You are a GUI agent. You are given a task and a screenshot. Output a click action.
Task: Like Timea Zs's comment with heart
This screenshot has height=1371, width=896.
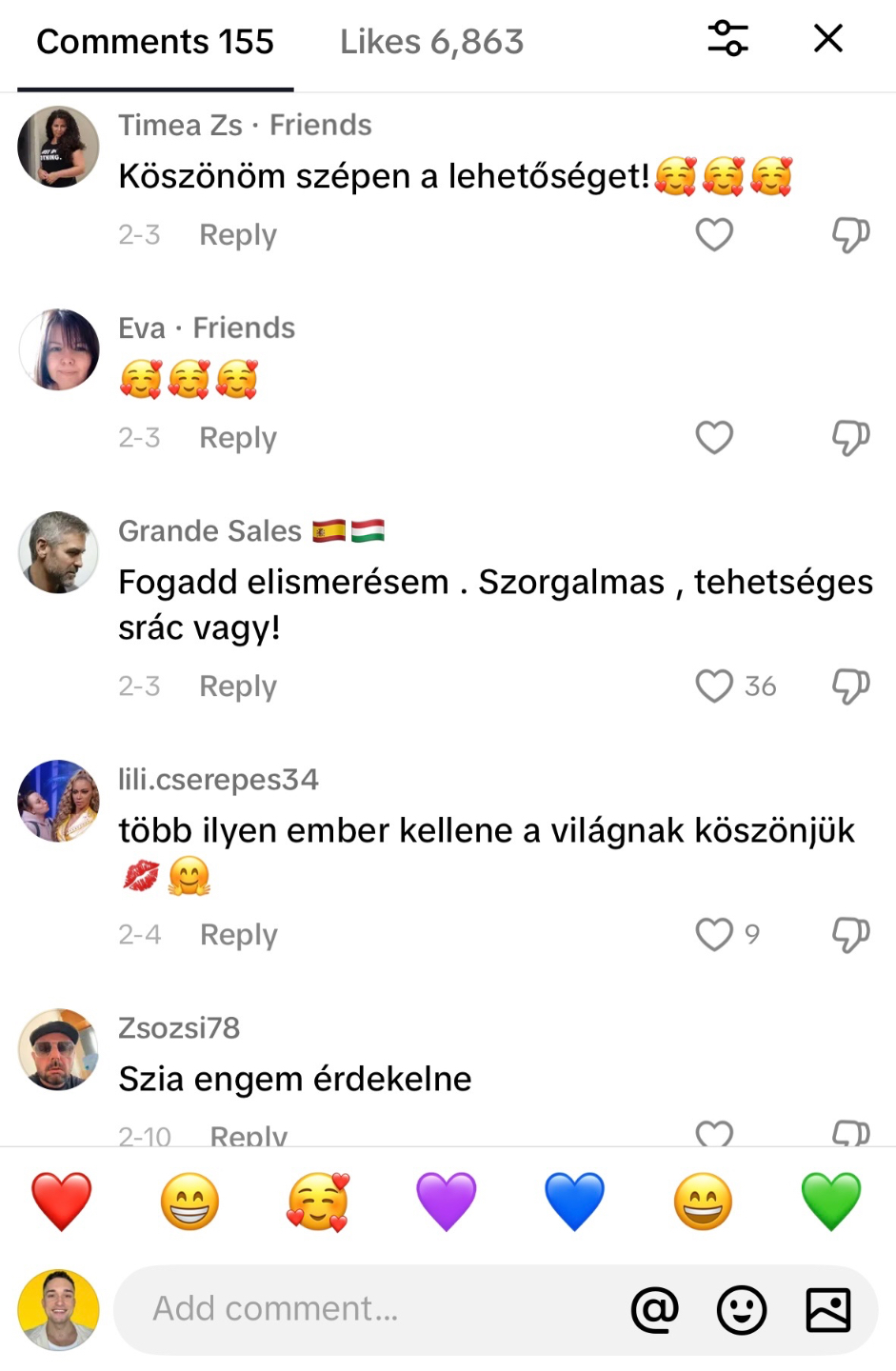pyautogui.click(x=714, y=234)
